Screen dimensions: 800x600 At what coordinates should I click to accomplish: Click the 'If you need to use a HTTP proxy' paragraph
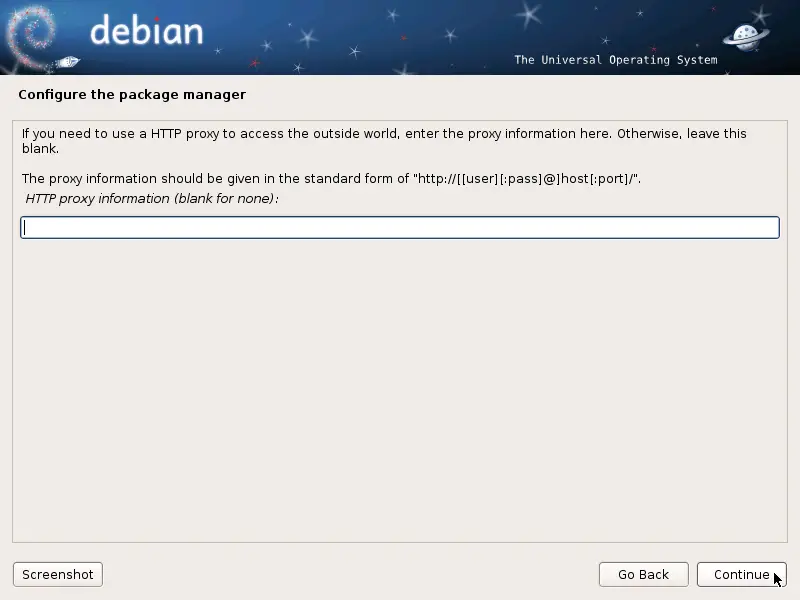click(x=384, y=141)
